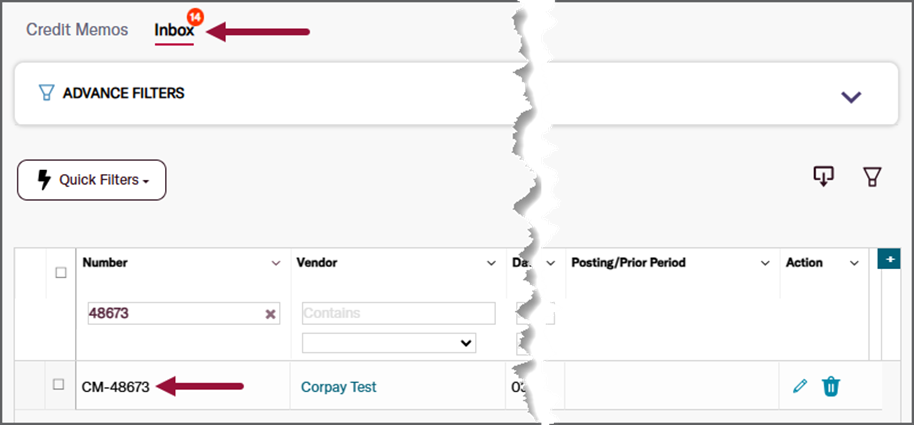Click the Vendor Contains filter field
This screenshot has height=425, width=914.
pyautogui.click(x=398, y=313)
